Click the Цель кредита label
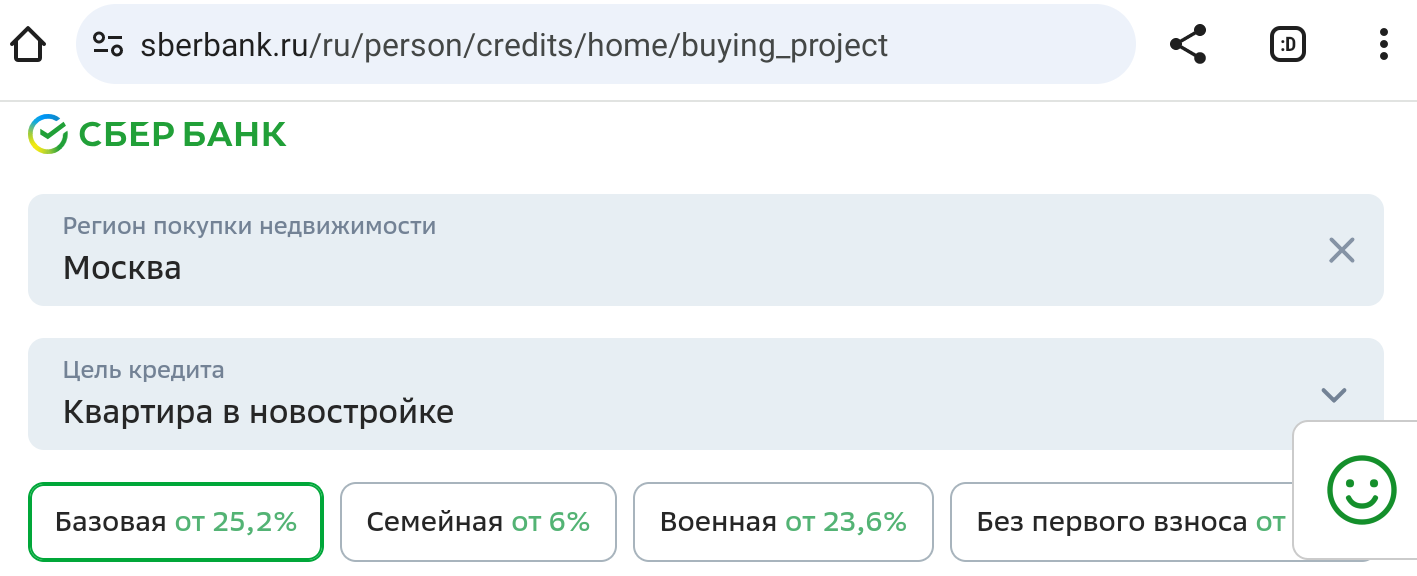Image resolution: width=1417 pixels, height=576 pixels. [x=143, y=370]
